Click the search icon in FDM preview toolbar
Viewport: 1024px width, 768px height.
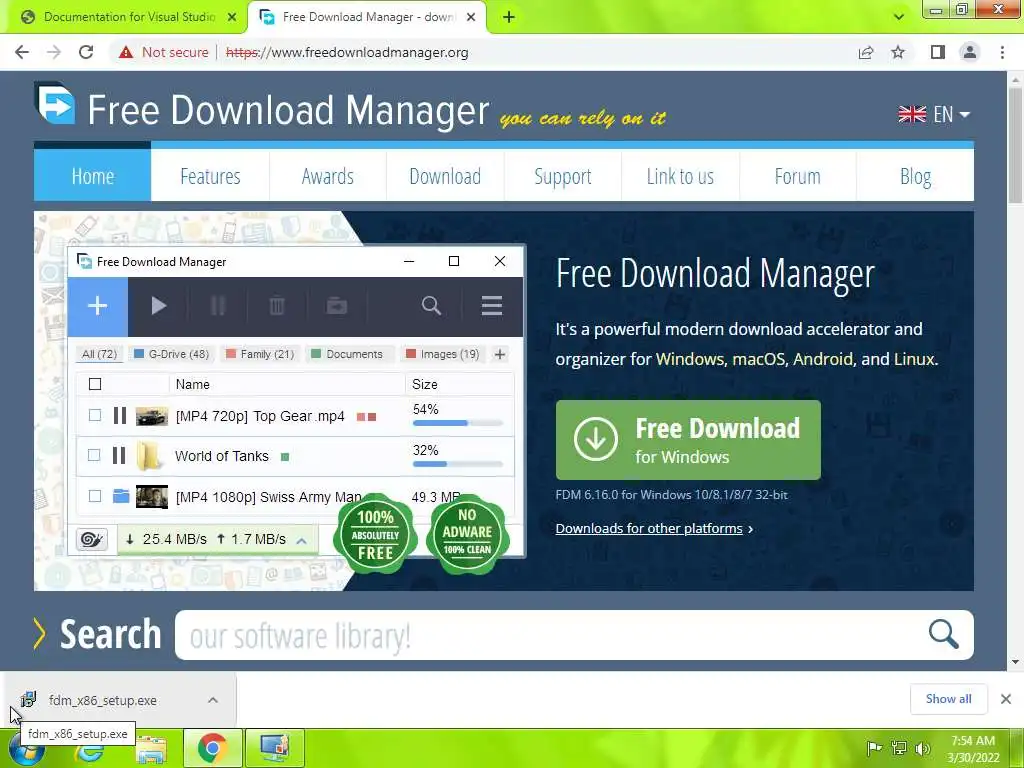[431, 306]
